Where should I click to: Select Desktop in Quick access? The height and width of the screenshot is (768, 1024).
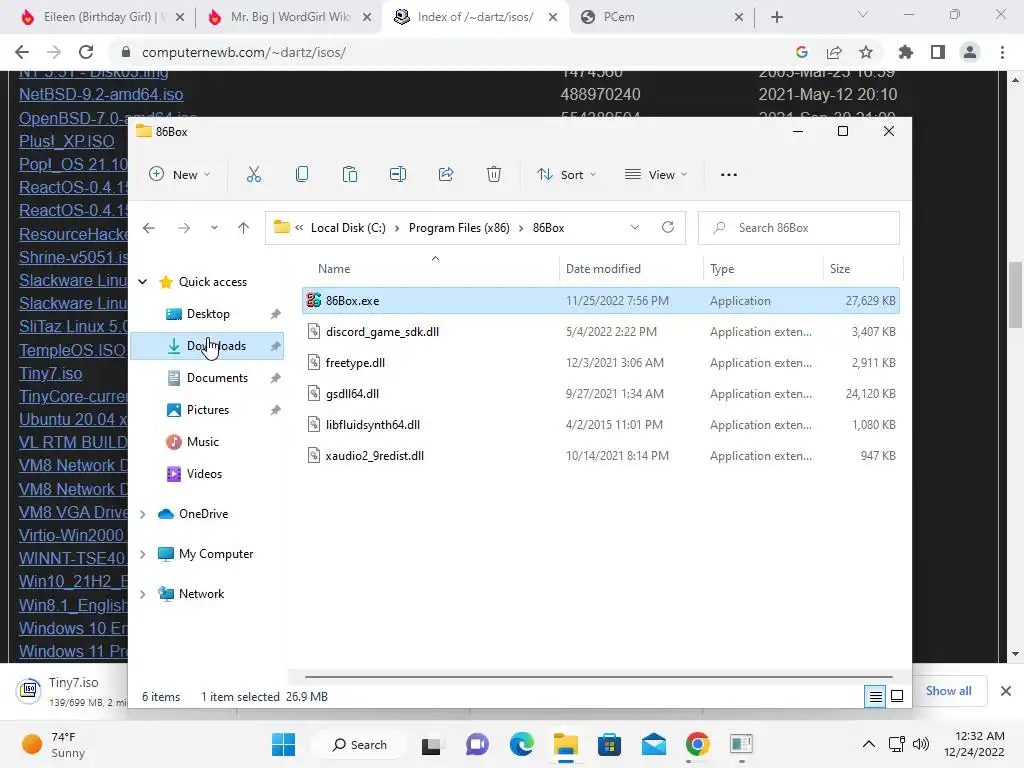208,314
